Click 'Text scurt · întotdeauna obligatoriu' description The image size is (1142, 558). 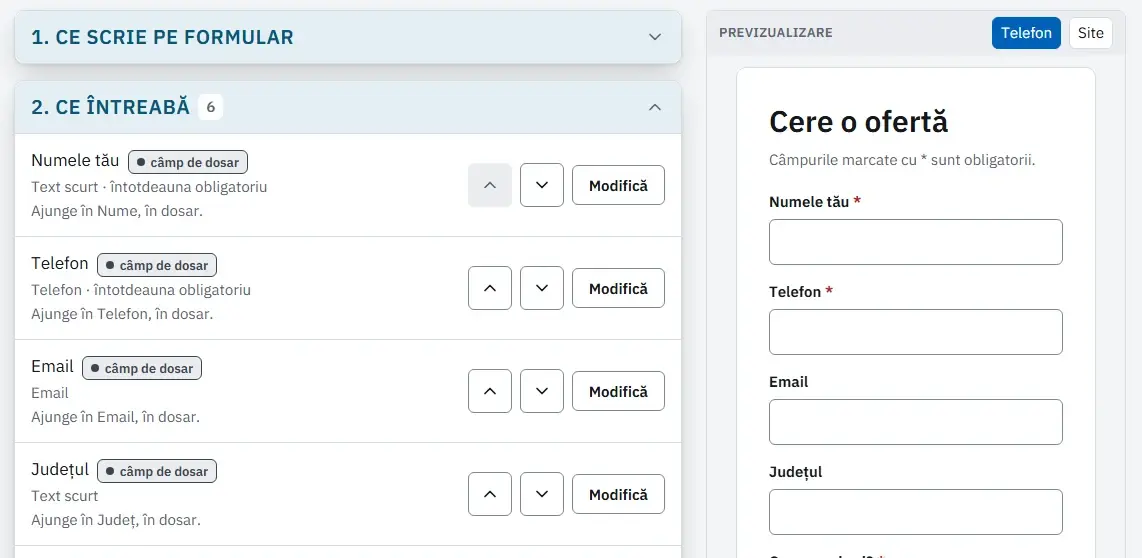(149, 187)
